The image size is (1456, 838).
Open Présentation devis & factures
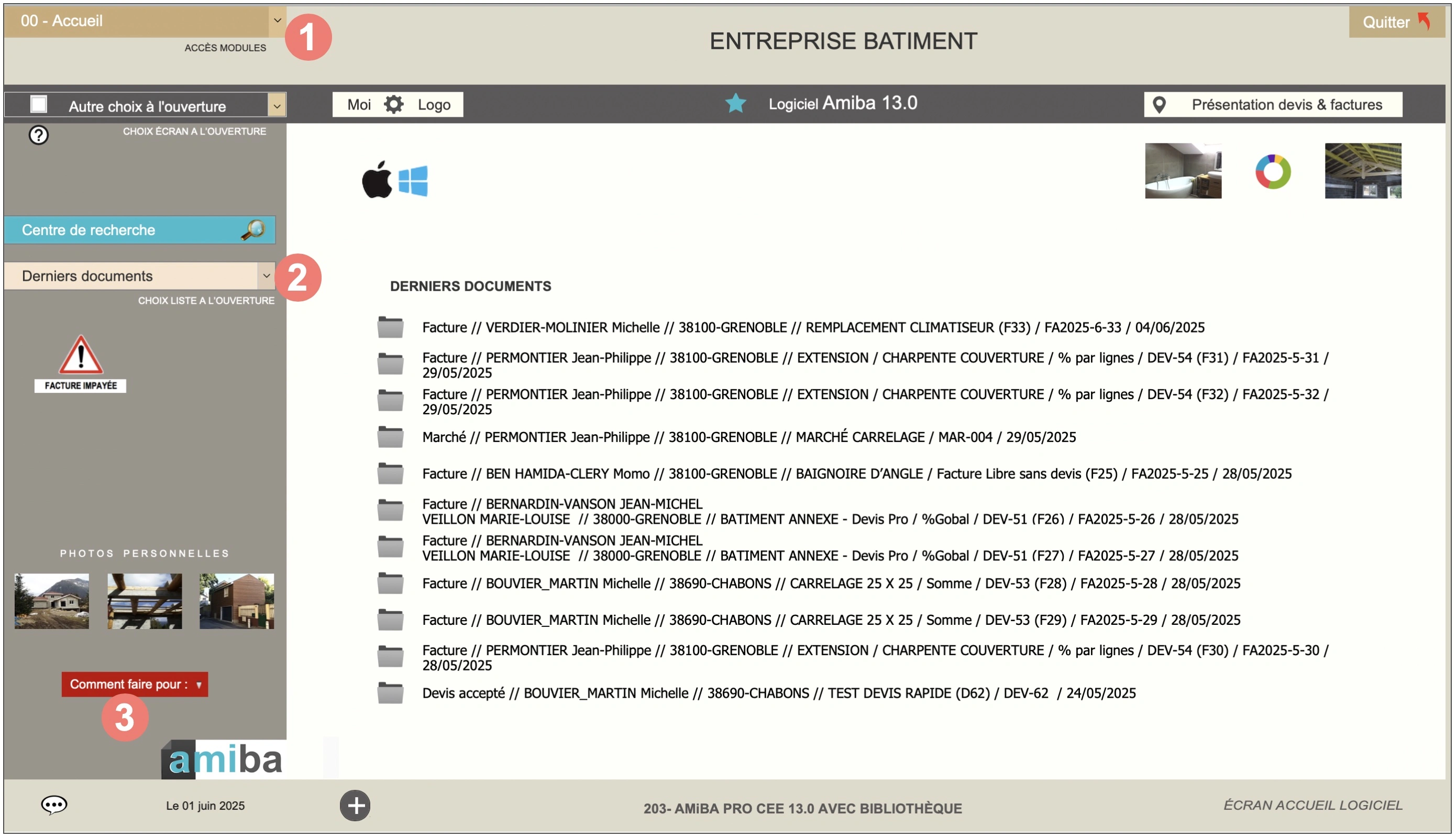click(x=1272, y=105)
